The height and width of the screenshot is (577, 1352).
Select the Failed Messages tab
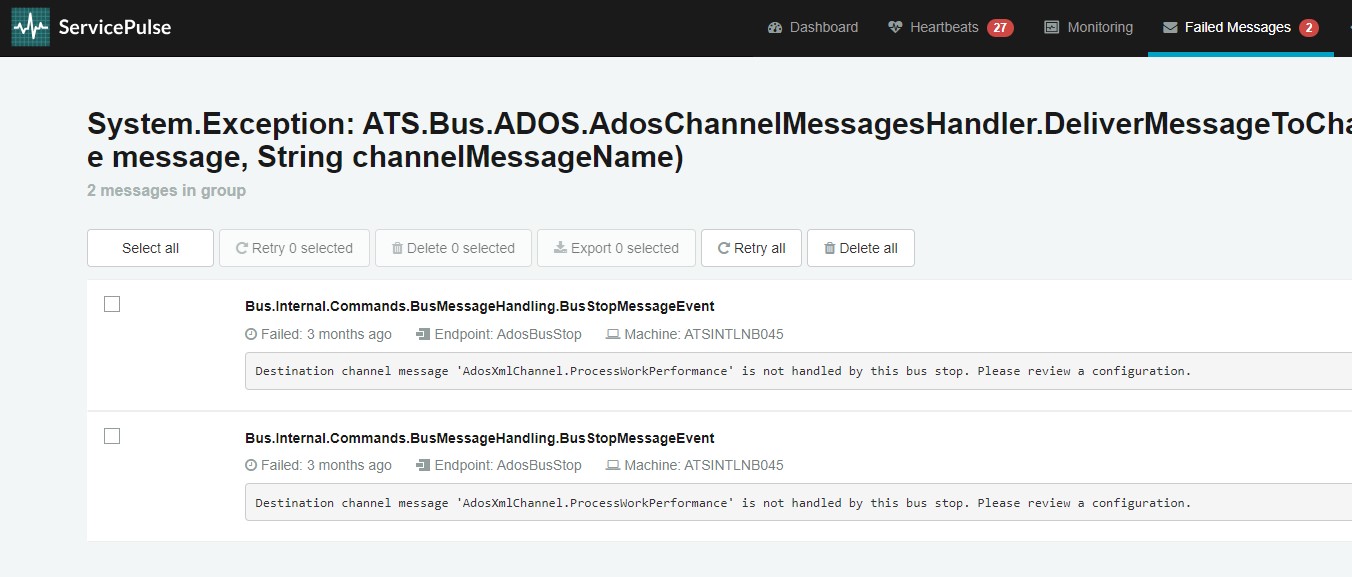click(x=1226, y=27)
